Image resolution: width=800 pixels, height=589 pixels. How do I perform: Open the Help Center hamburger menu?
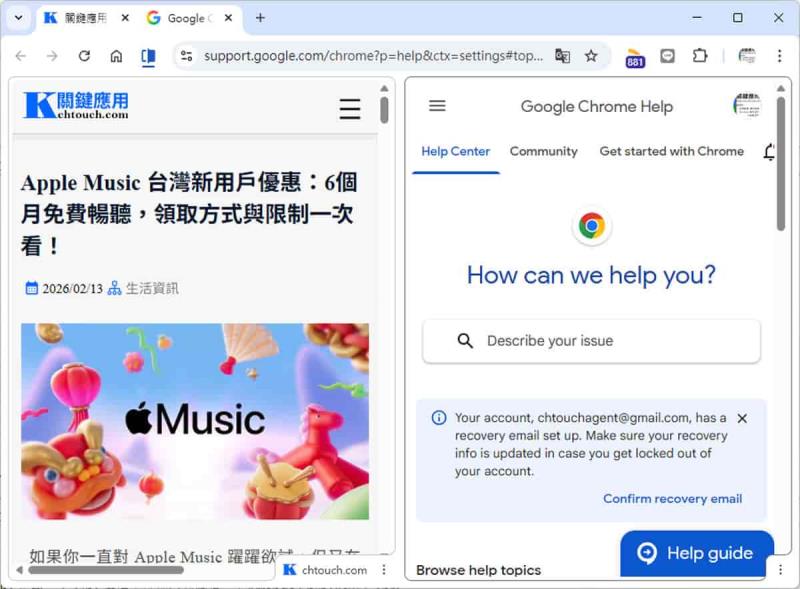437,106
